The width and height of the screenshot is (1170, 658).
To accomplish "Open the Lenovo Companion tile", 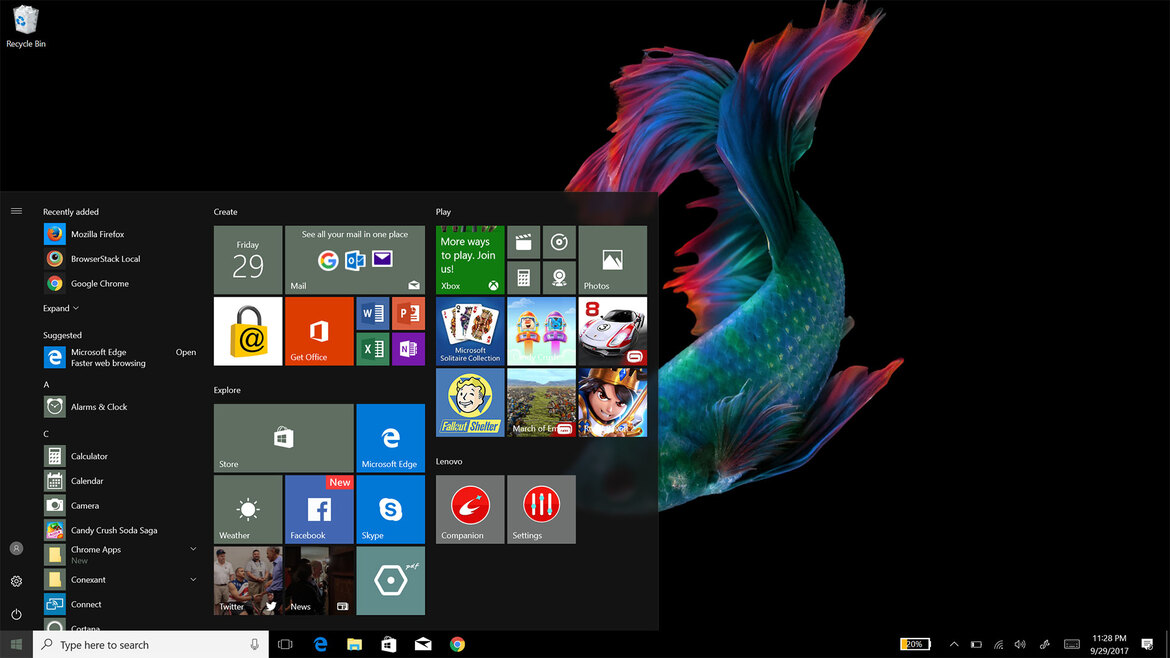I will 470,510.
